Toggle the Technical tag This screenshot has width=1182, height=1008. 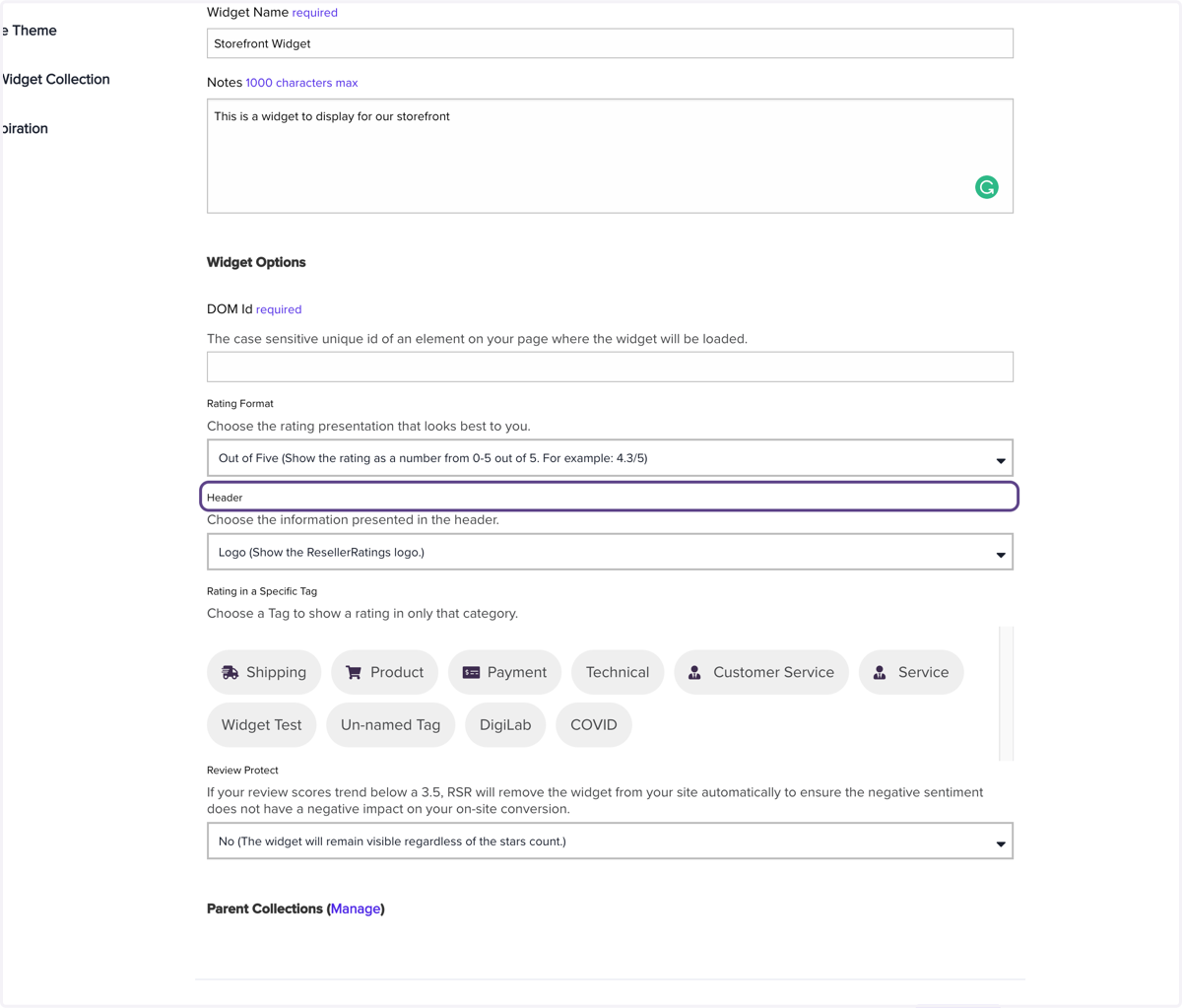point(618,672)
